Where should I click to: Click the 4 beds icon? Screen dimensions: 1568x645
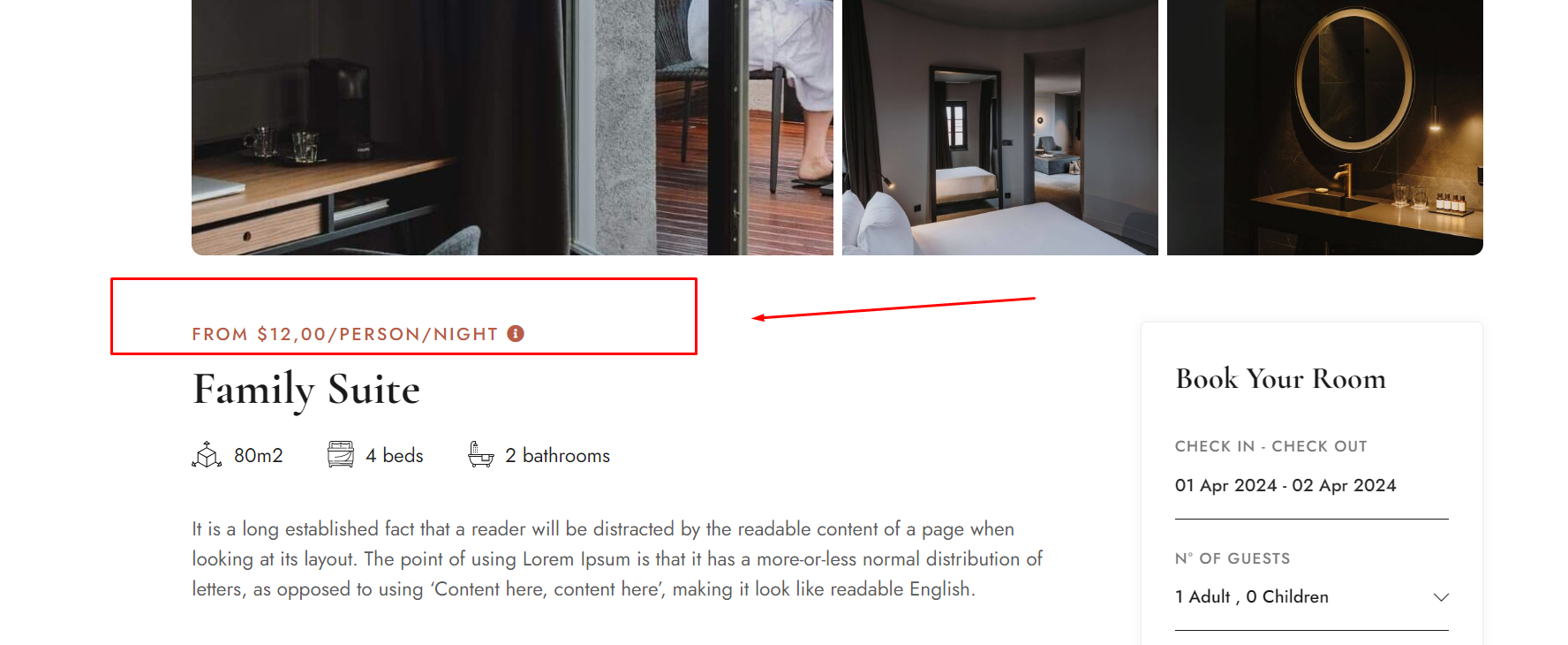tap(341, 454)
